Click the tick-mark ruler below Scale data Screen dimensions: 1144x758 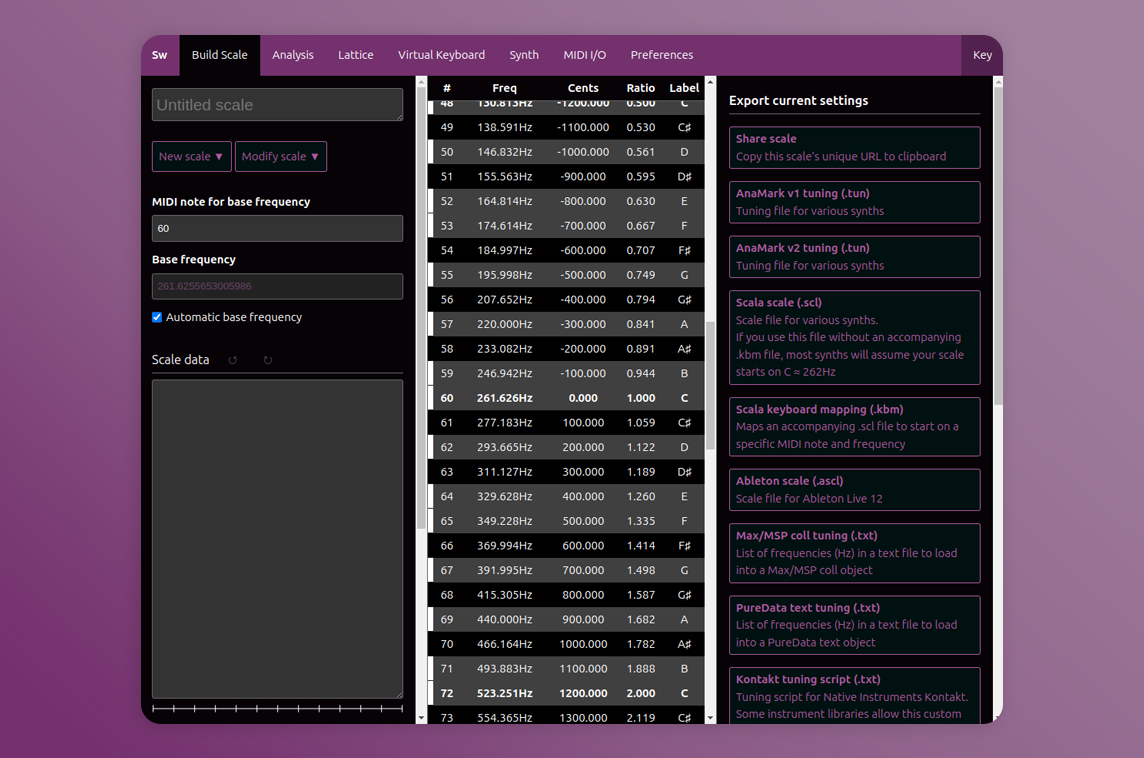pos(277,709)
